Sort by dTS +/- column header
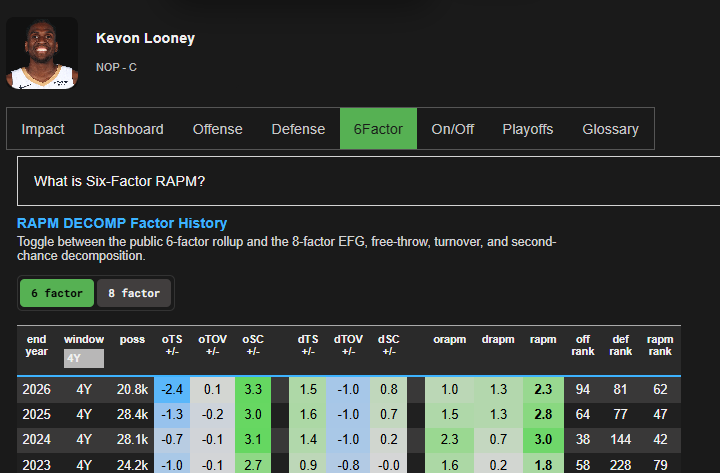The height and width of the screenshot is (473, 720). click(x=308, y=345)
